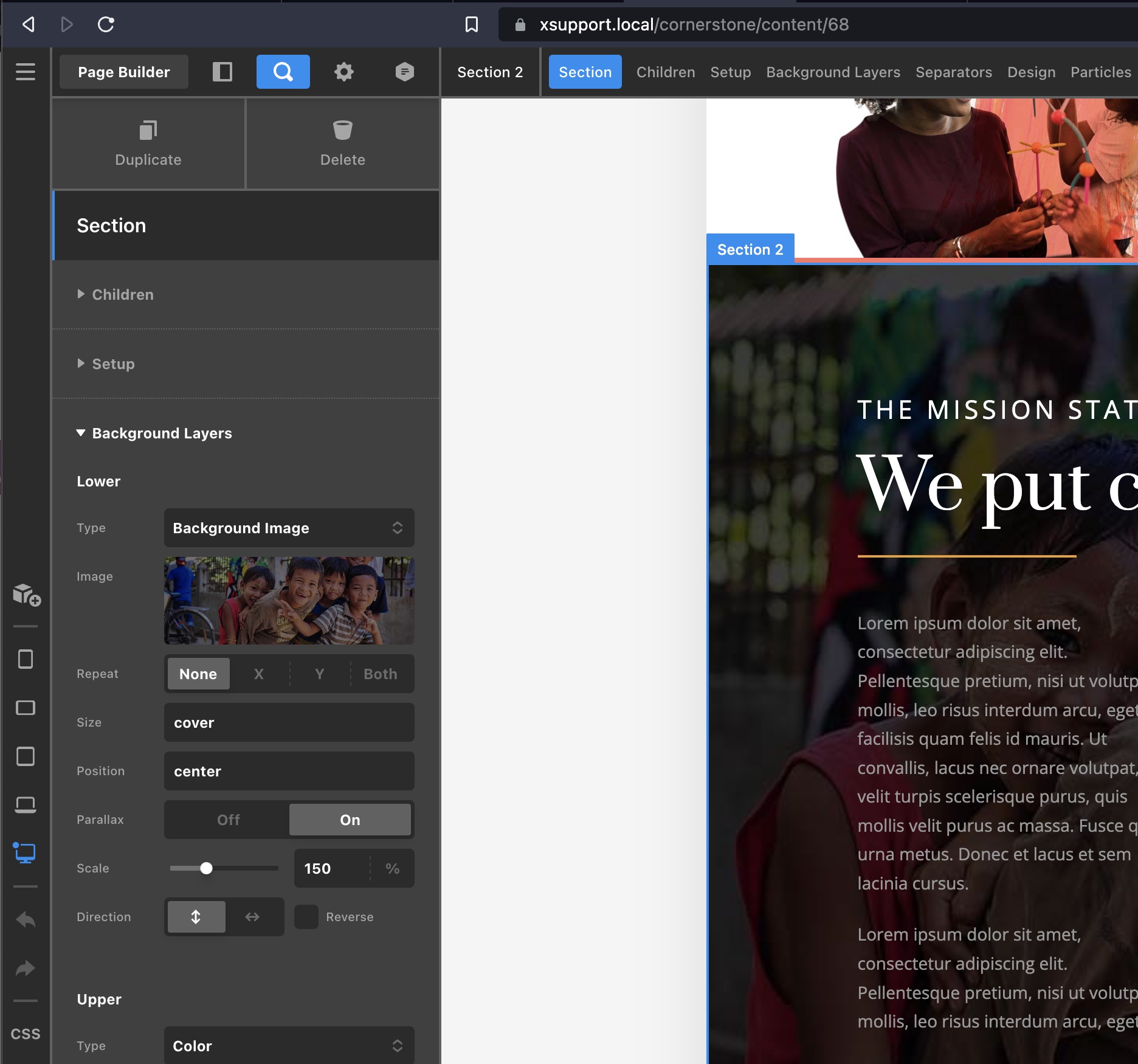Click the redo arrow icon
This screenshot has height=1064, width=1138.
click(26, 968)
